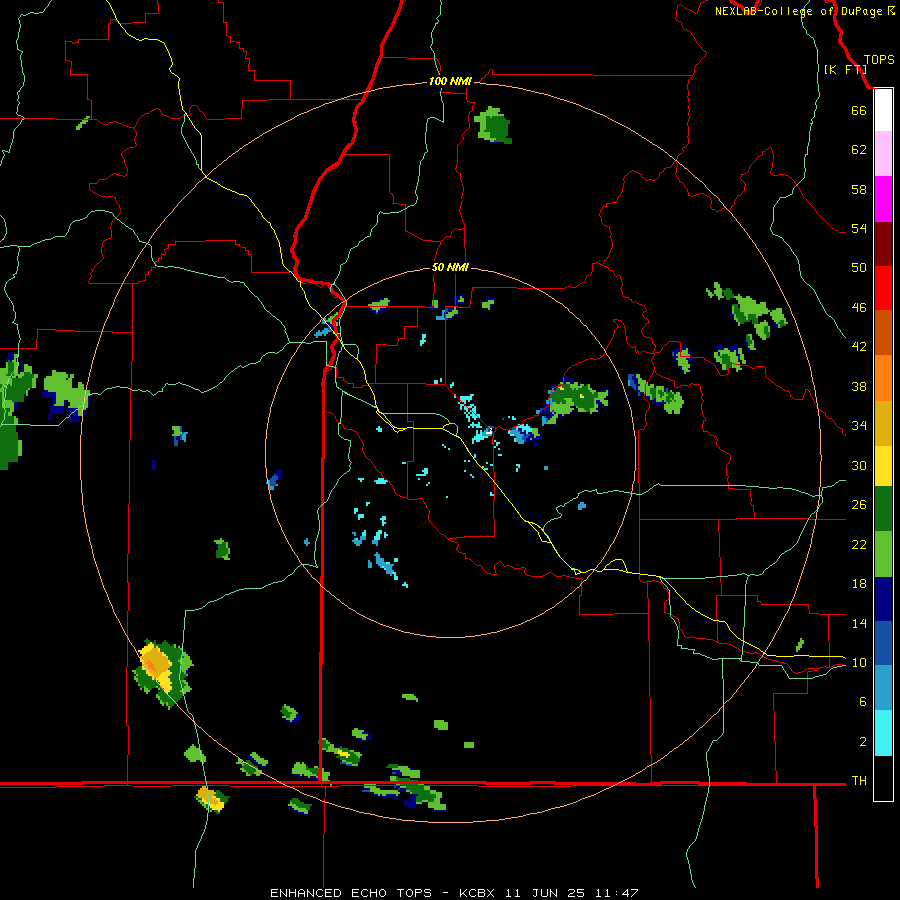Image resolution: width=900 pixels, height=900 pixels.
Task: Click the dark green legend swatch
Action: point(883,509)
